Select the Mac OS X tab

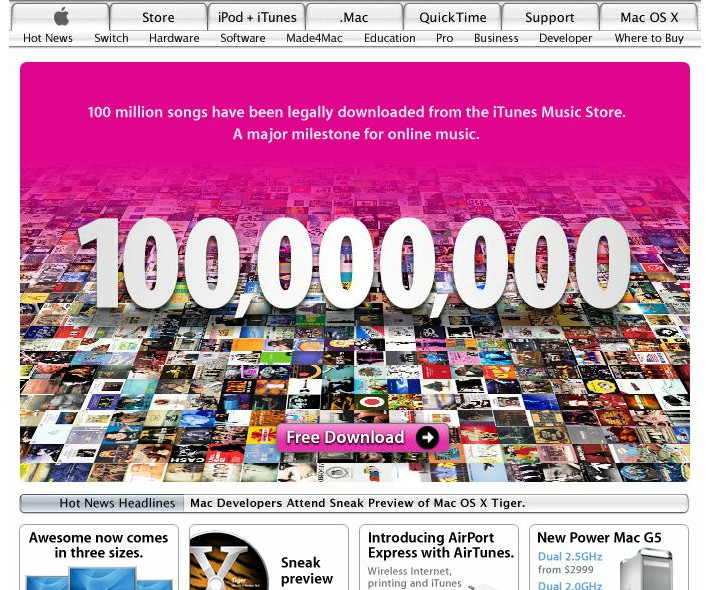tap(648, 17)
